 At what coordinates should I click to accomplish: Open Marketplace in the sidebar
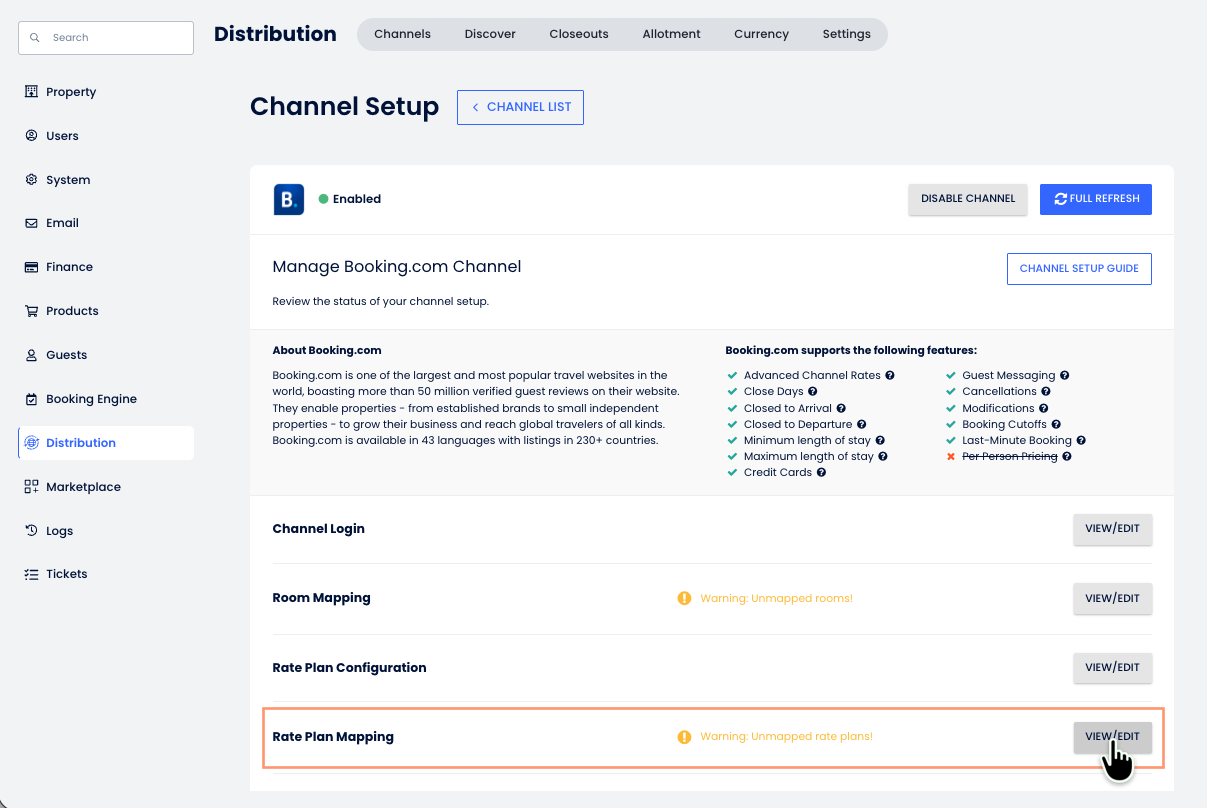[x=106, y=487]
